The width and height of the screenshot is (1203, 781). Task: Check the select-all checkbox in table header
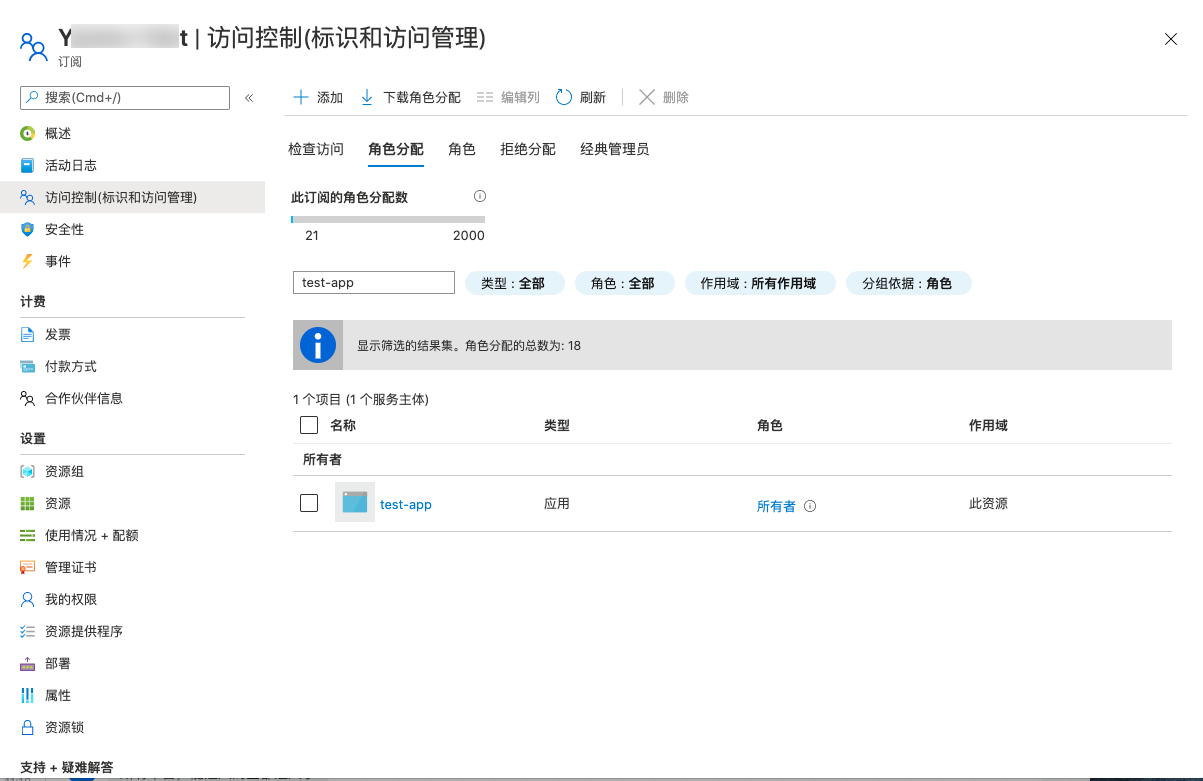(309, 425)
